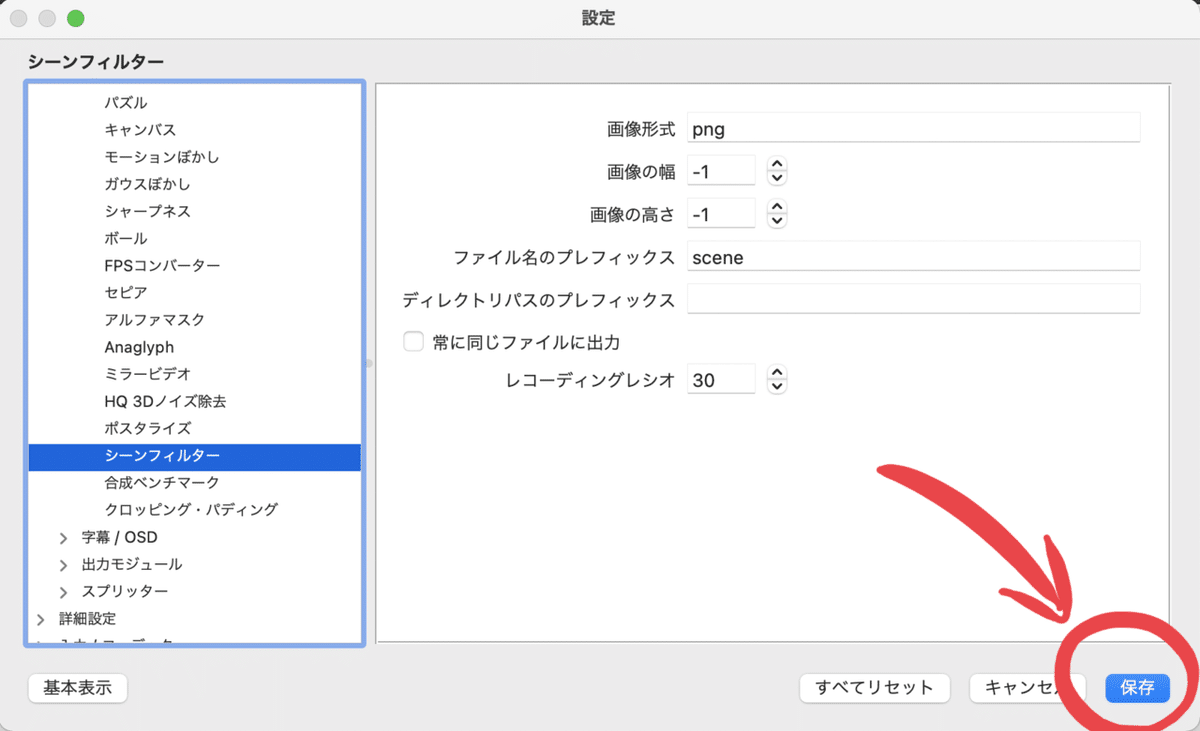Enable 常に同じファイルに出力 checkbox
Viewport: 1200px width, 731px height.
coord(413,341)
